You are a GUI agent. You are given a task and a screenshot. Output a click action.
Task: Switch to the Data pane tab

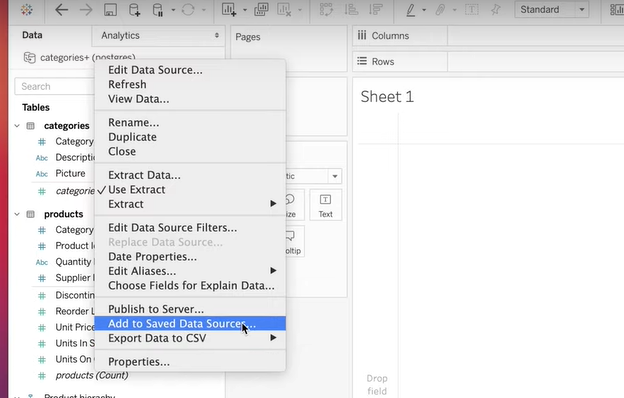32,35
